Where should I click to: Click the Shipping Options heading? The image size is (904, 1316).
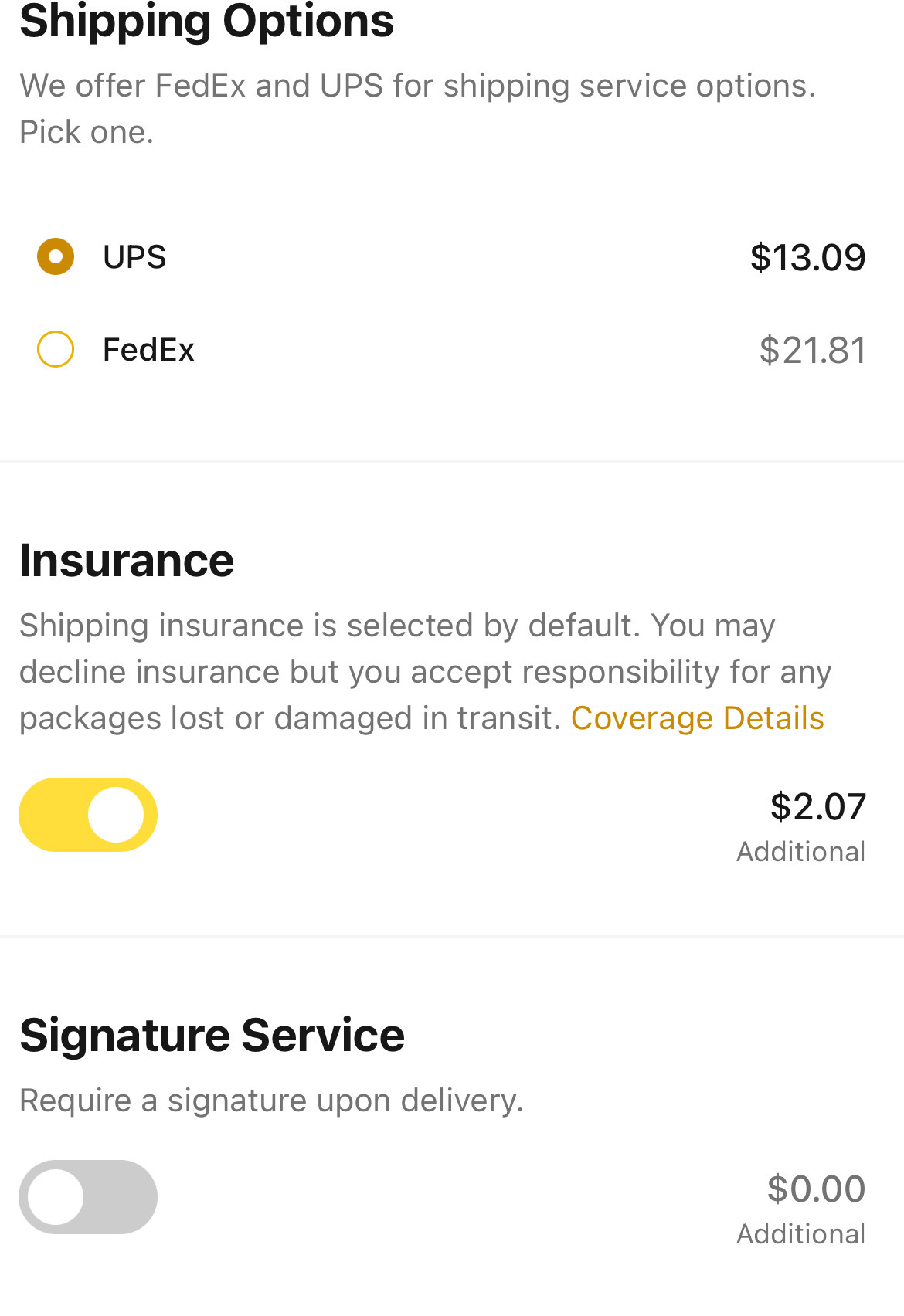[206, 22]
